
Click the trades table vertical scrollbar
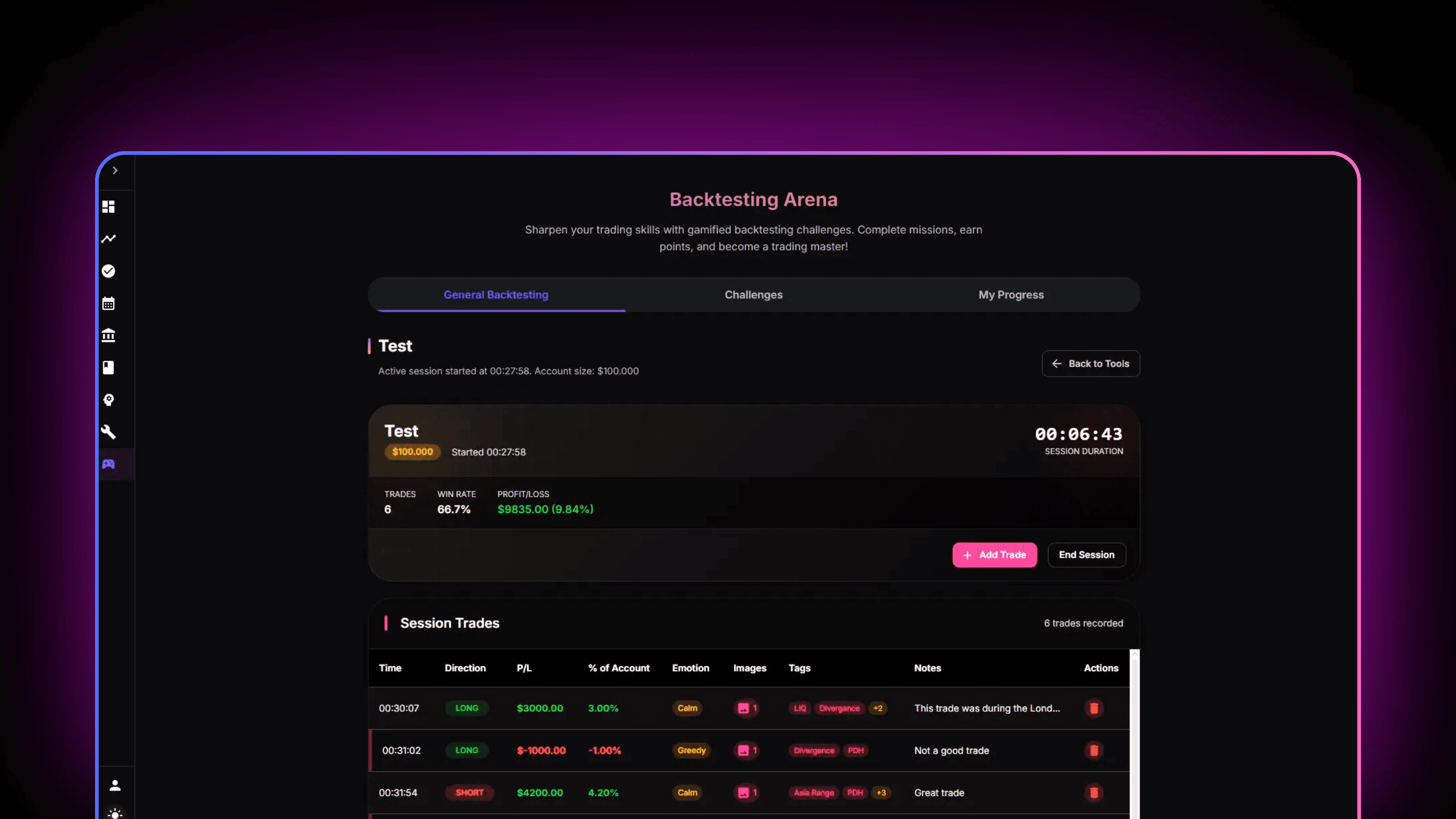pos(1134,734)
